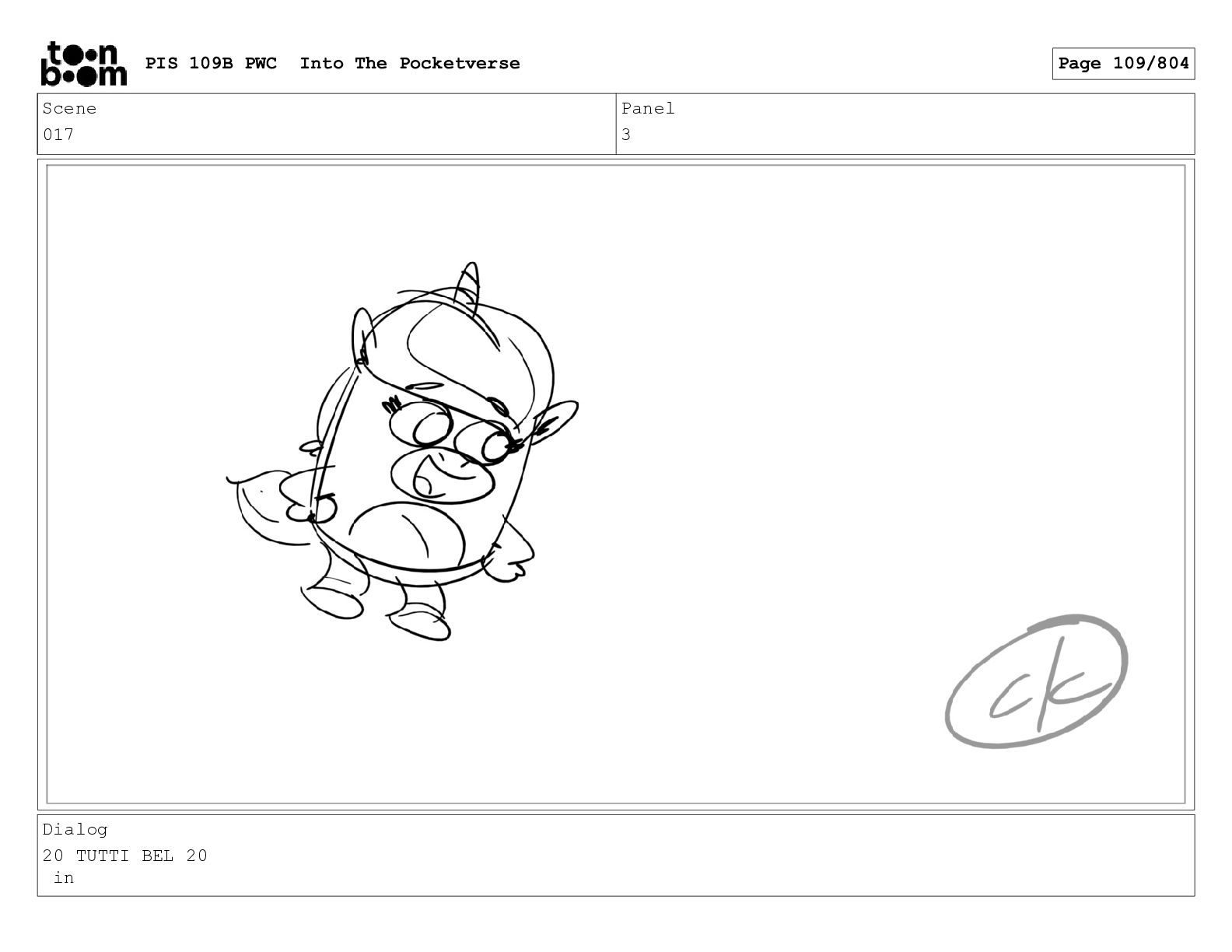Image resolution: width=1232 pixels, height=952 pixels.
Task: Click the 'Dialog' label
Action: click(x=75, y=830)
